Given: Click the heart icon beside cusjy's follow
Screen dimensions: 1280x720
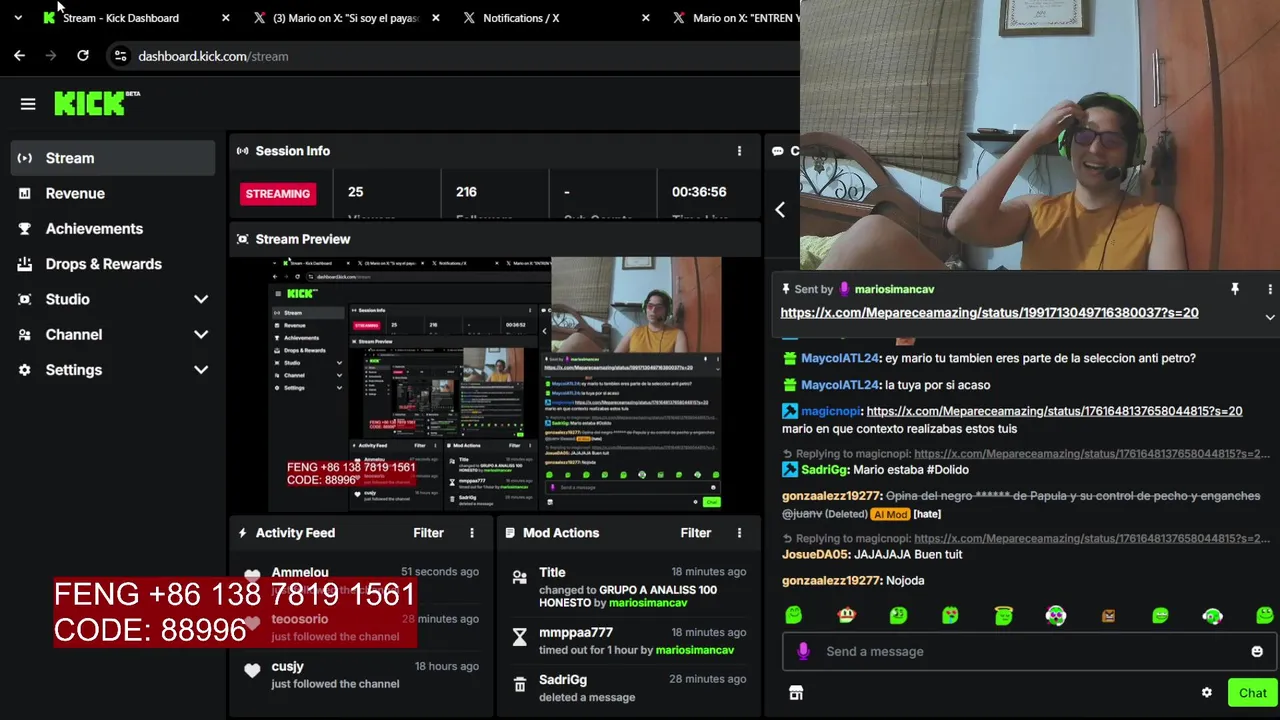Looking at the screenshot, I should (x=252, y=671).
